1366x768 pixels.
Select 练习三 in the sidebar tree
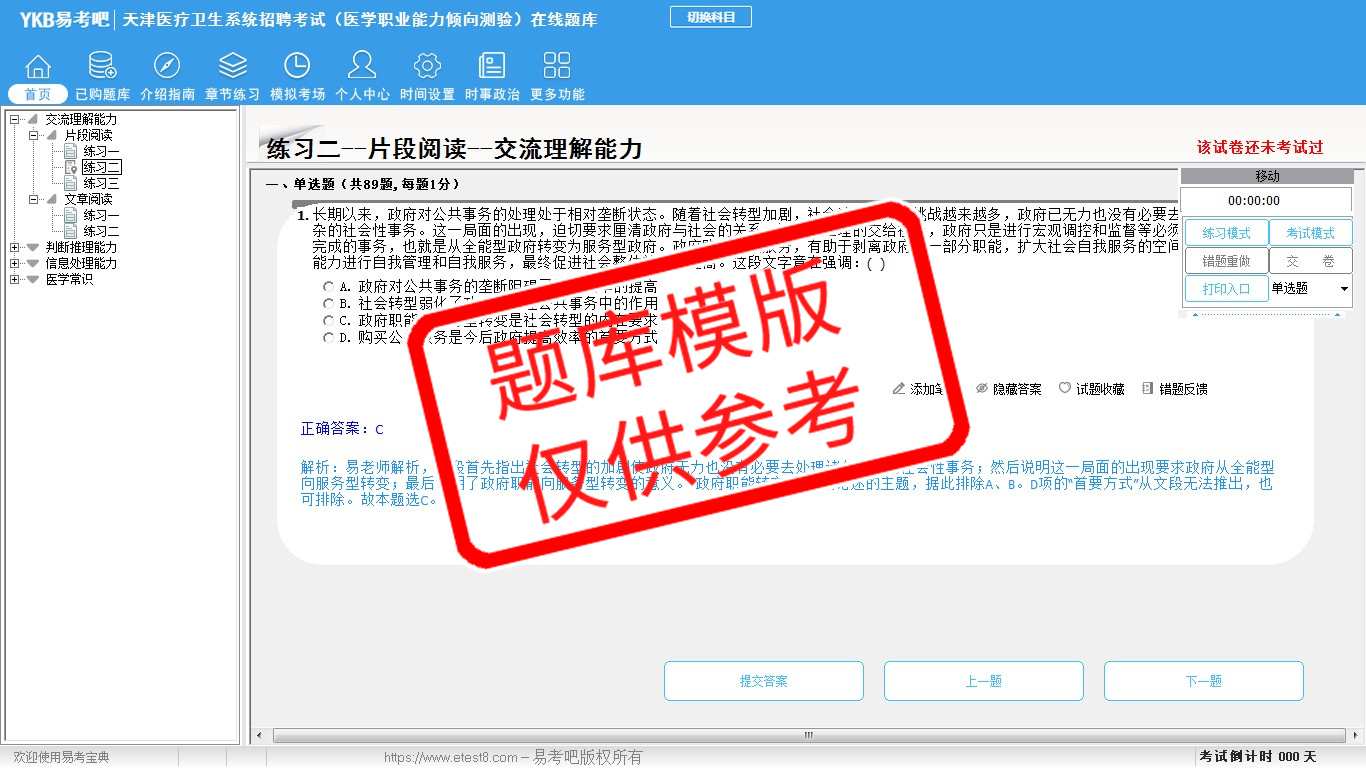click(x=101, y=184)
